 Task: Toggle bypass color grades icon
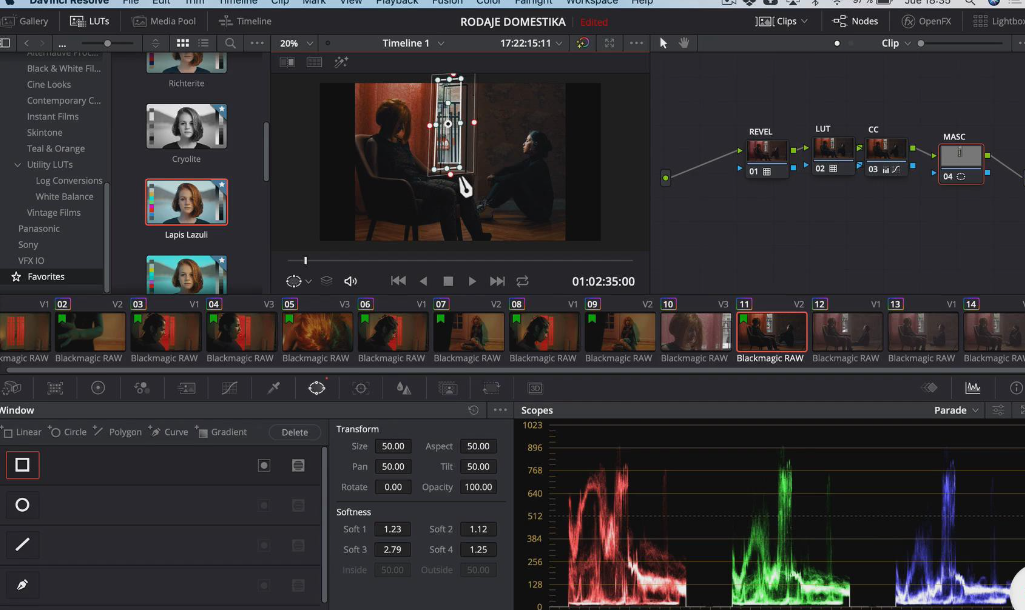coord(582,43)
